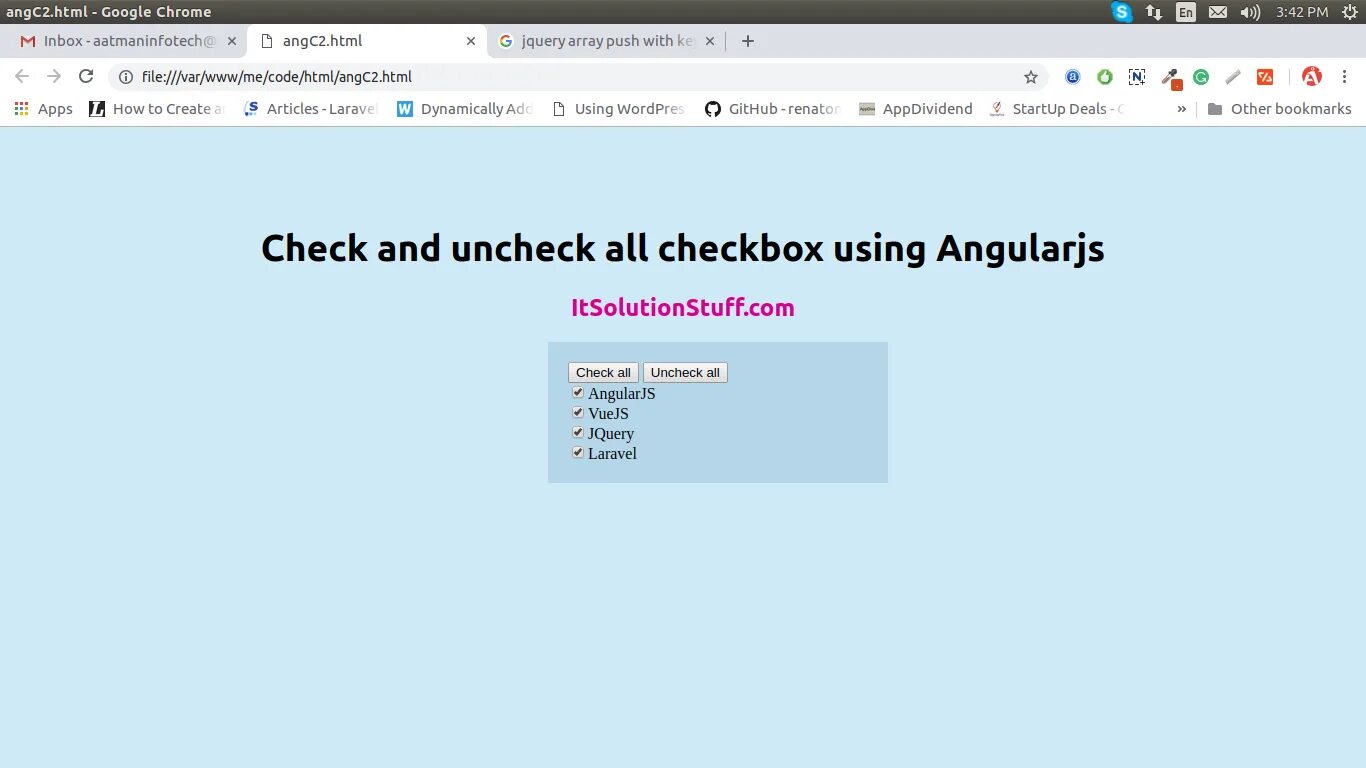Open the system power gear menu

pyautogui.click(x=1350, y=12)
